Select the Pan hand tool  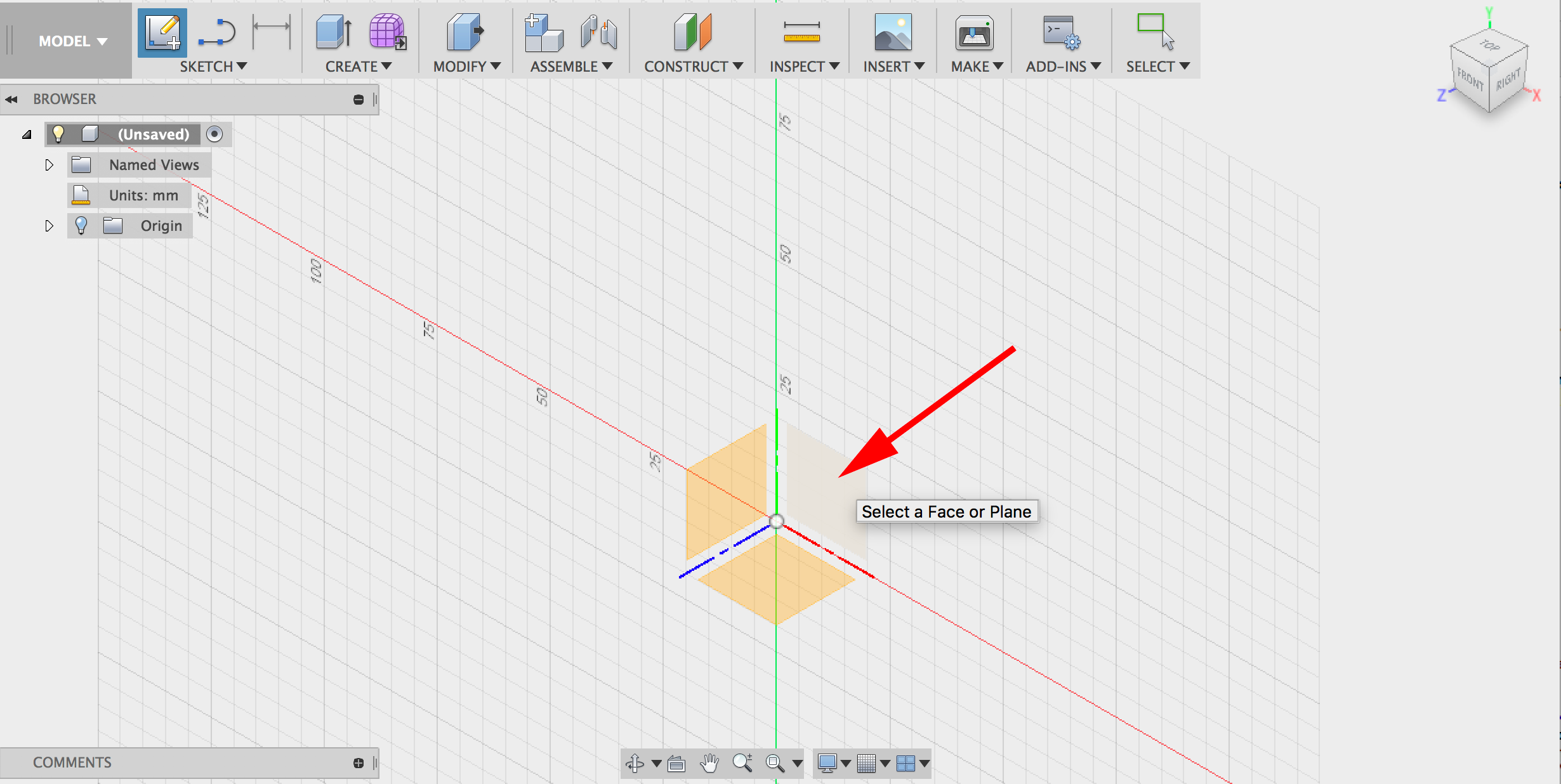point(709,763)
